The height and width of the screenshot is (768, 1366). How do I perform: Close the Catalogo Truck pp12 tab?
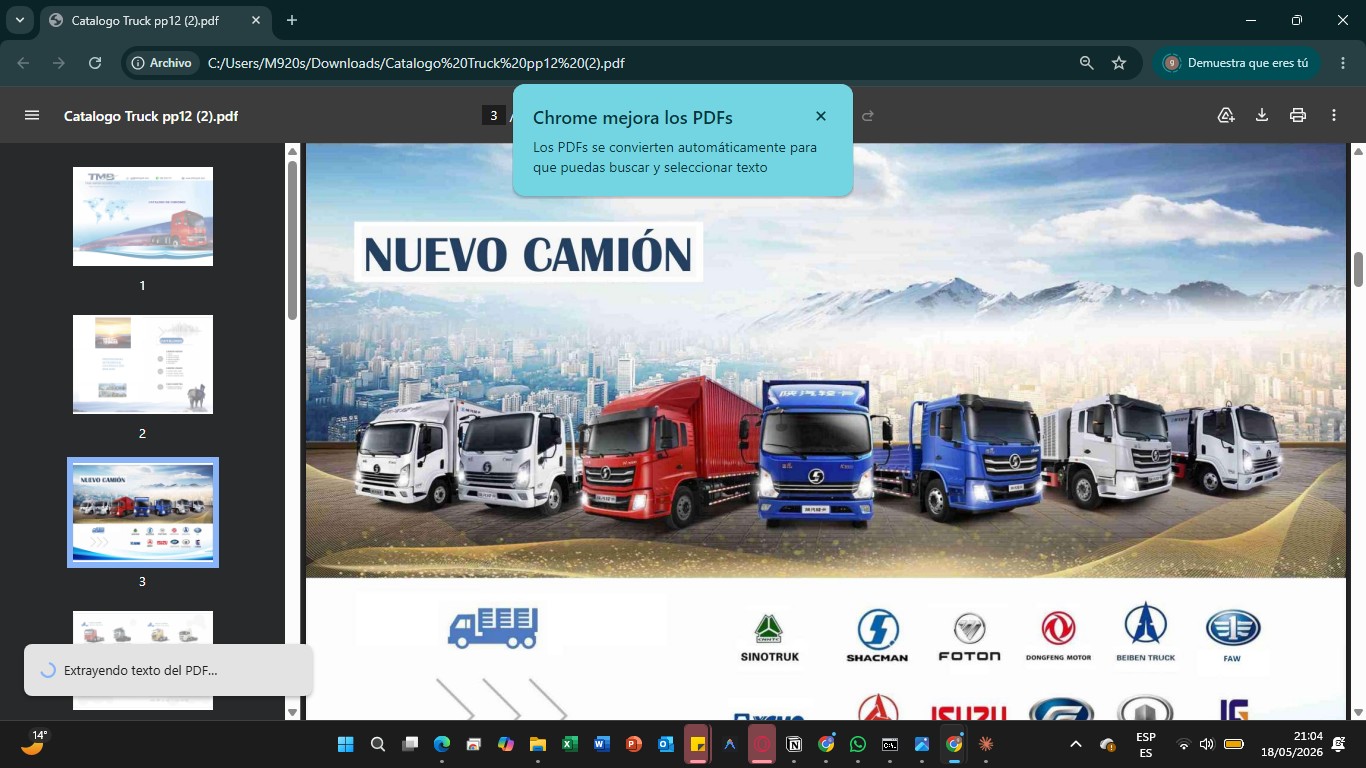pyautogui.click(x=256, y=20)
